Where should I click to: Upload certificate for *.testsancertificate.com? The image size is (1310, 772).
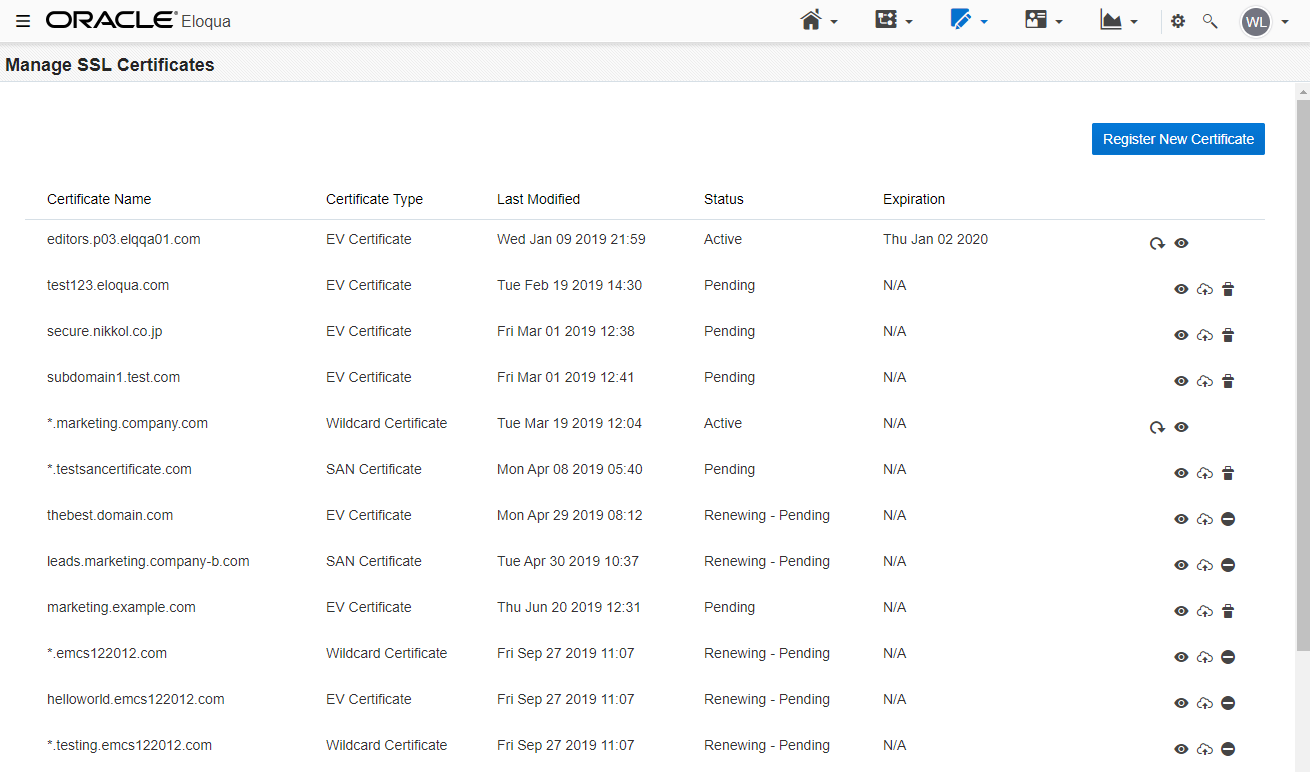1205,473
